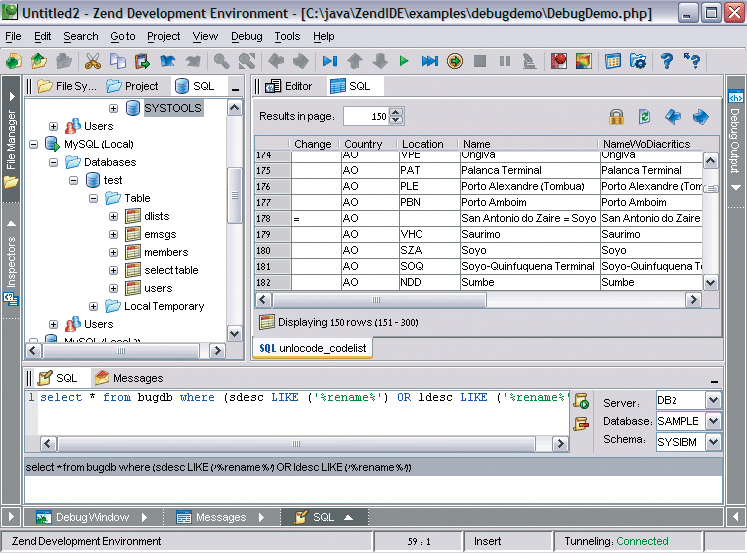Click the green Run play icon

coord(404,61)
